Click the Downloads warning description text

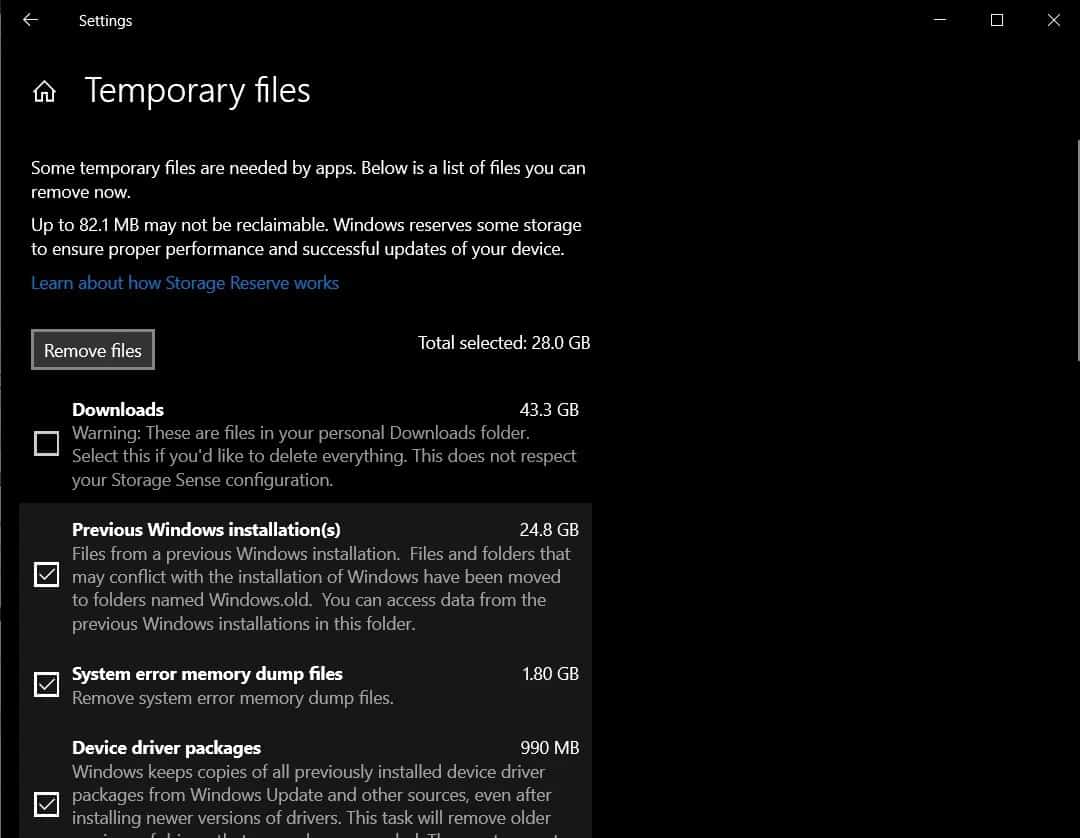(324, 456)
